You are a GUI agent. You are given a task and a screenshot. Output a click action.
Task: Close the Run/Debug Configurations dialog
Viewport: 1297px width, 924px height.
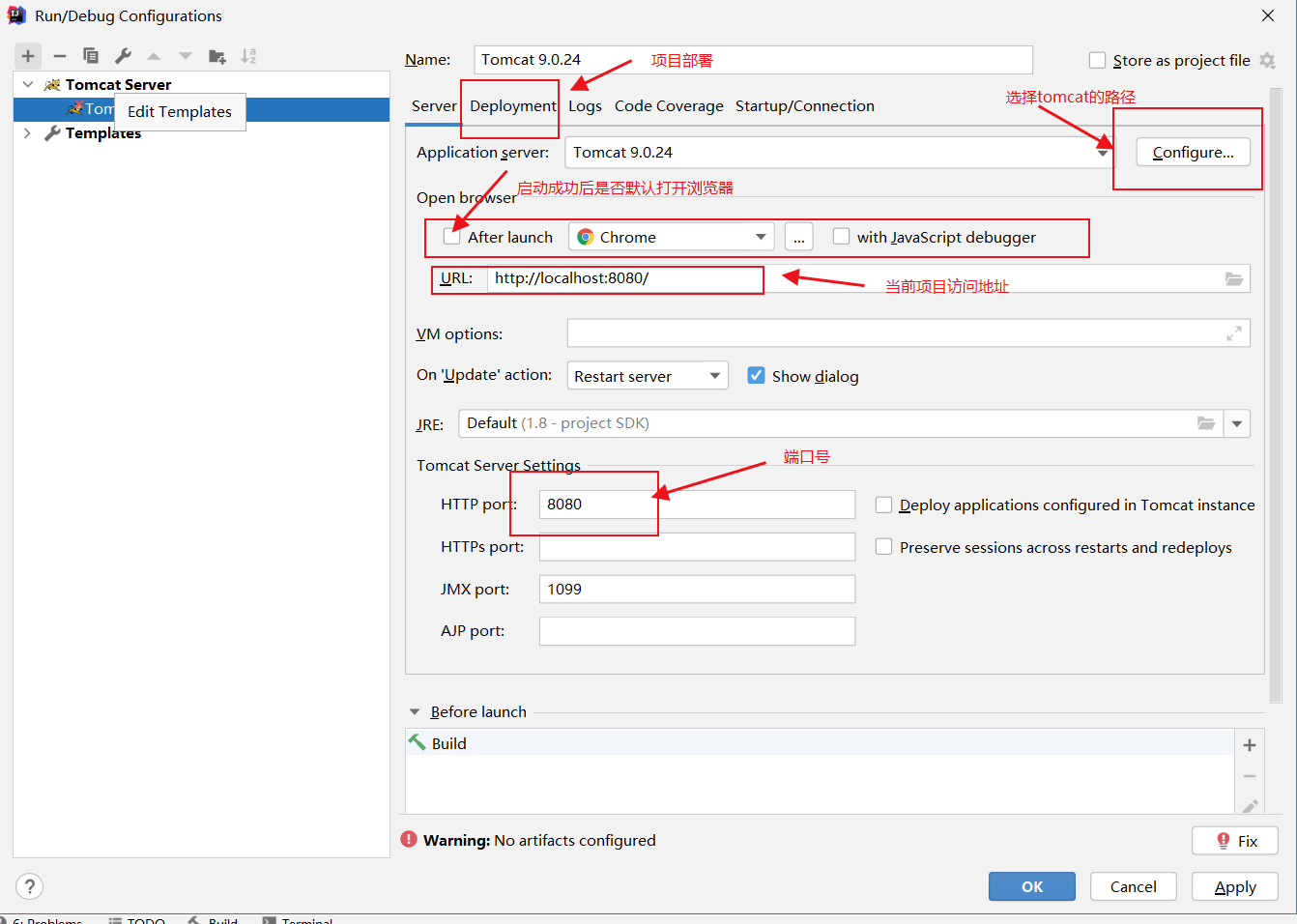(x=1268, y=15)
